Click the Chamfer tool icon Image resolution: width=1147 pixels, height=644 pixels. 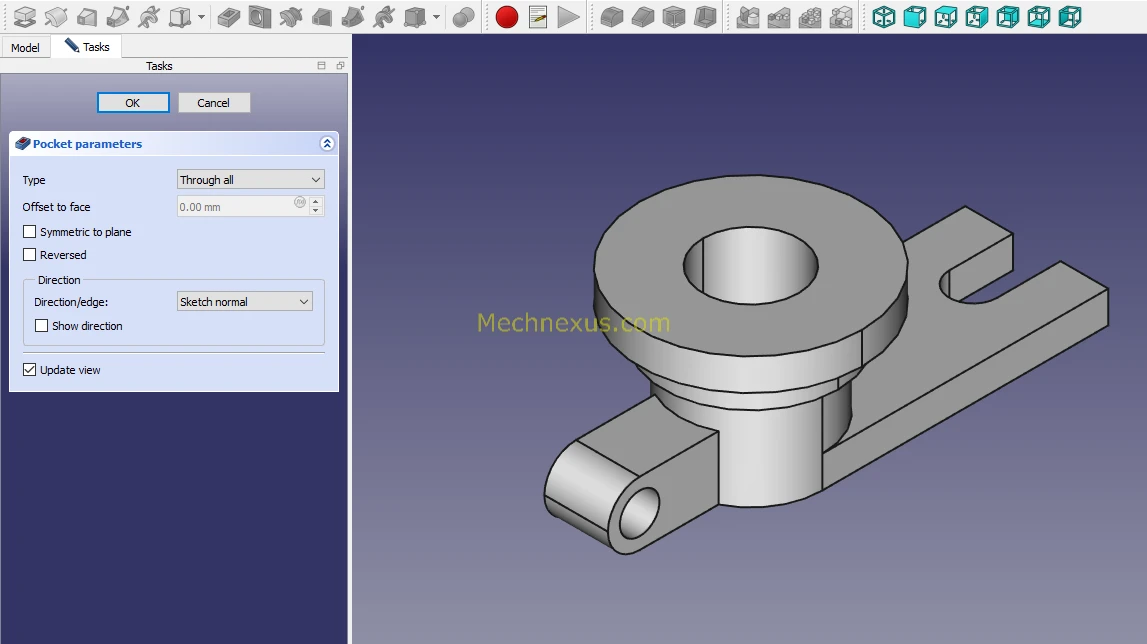[x=643, y=17]
